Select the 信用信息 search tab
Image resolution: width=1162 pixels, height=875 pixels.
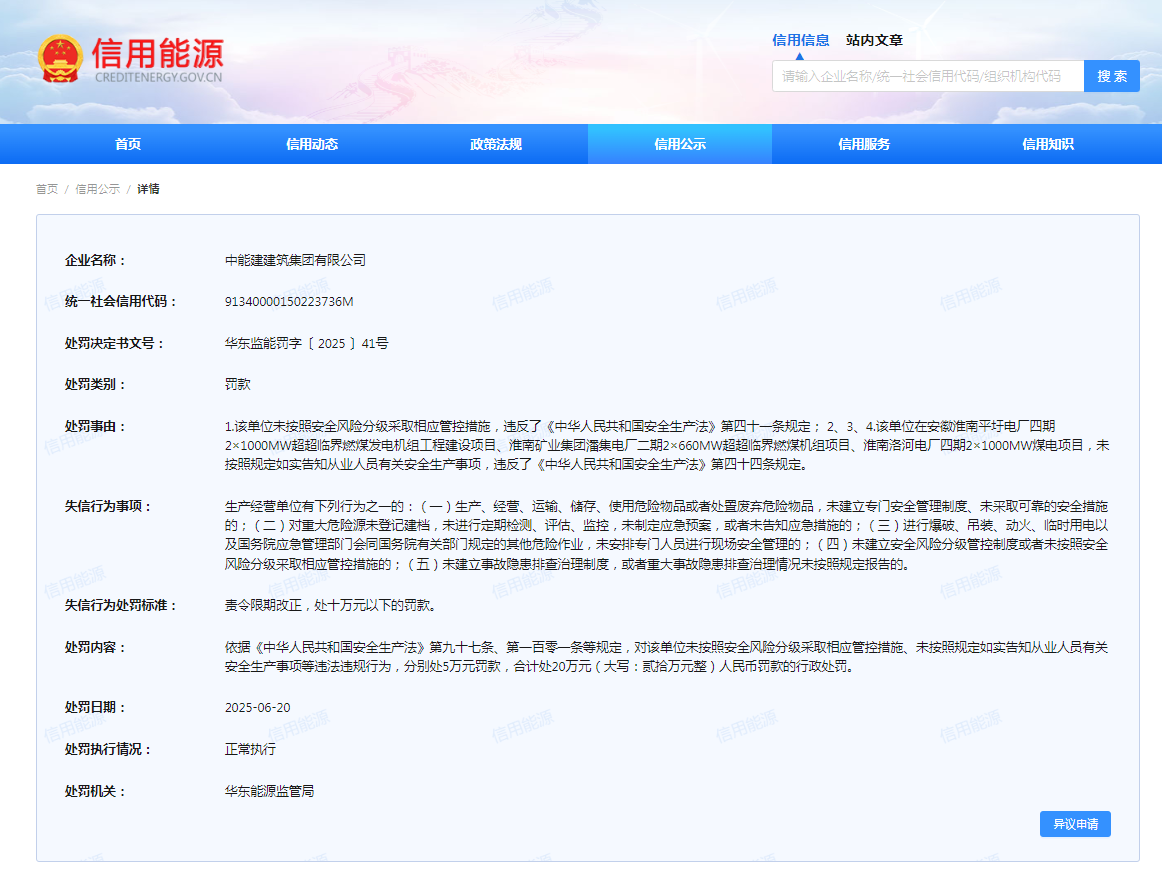point(800,40)
